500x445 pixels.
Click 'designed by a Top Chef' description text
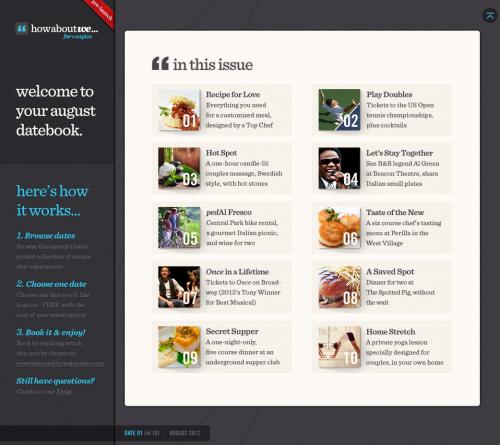coord(239,125)
